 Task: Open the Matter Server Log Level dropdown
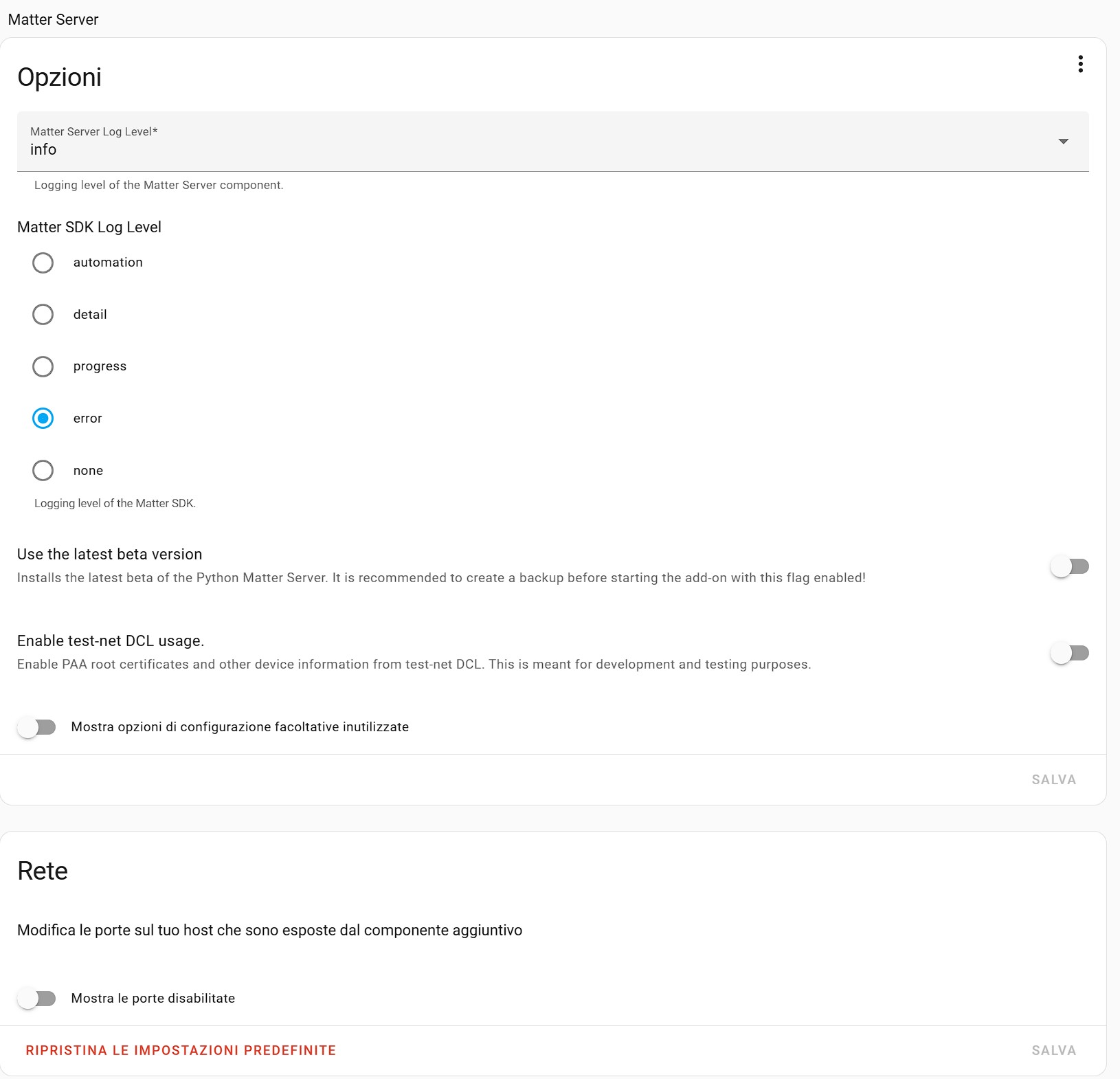coord(552,141)
